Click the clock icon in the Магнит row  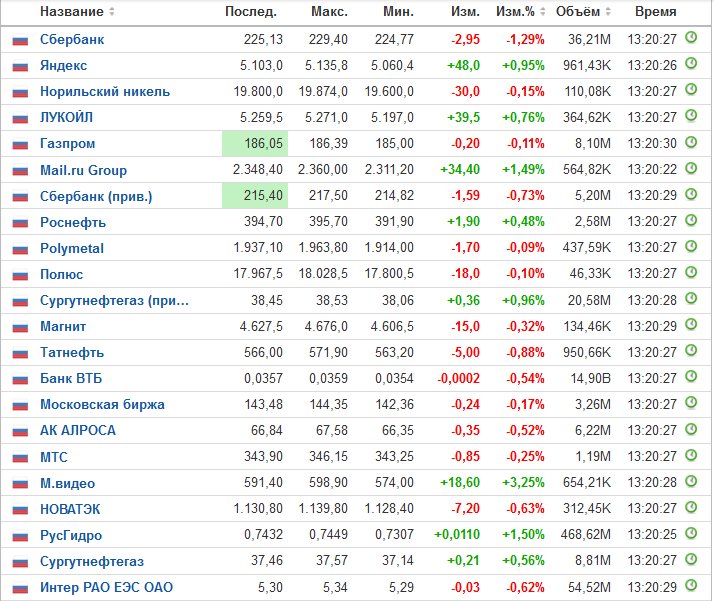[x=691, y=325]
